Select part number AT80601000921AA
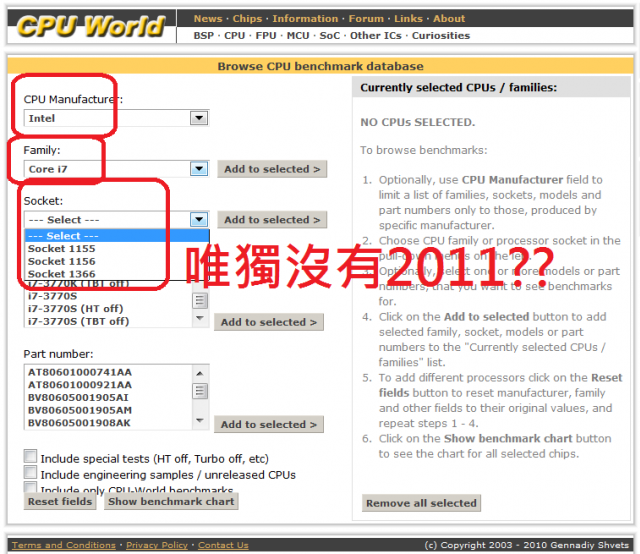The height and width of the screenshot is (554, 640). point(108,385)
